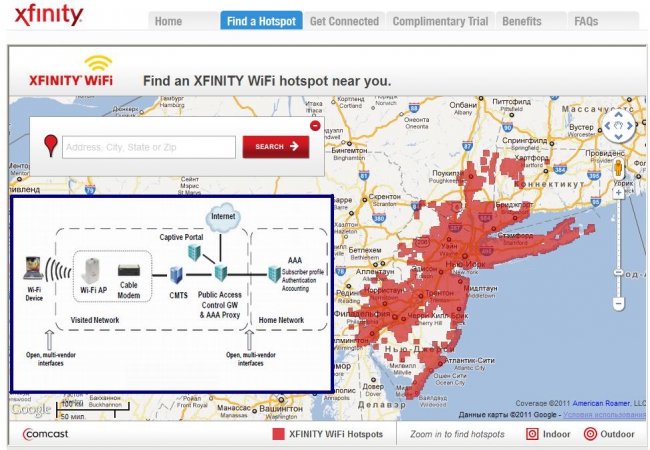650x450 pixels.
Task: Zoom out with the map minus button
Action: [x=618, y=304]
